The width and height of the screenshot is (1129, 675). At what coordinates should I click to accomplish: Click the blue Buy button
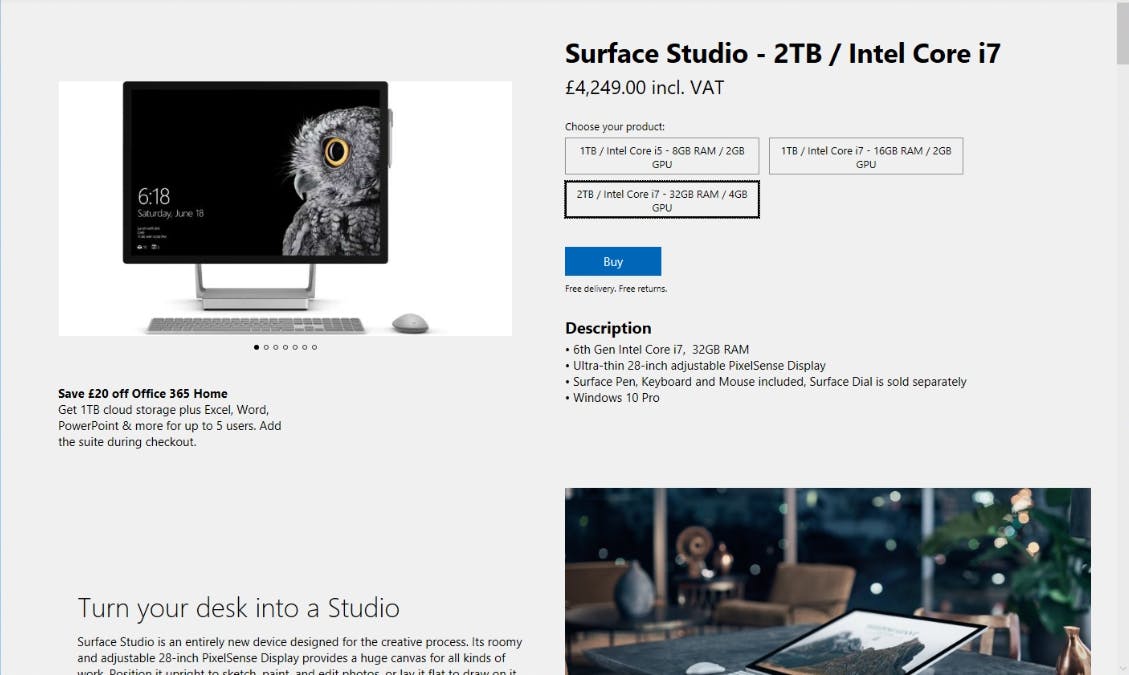pos(613,261)
